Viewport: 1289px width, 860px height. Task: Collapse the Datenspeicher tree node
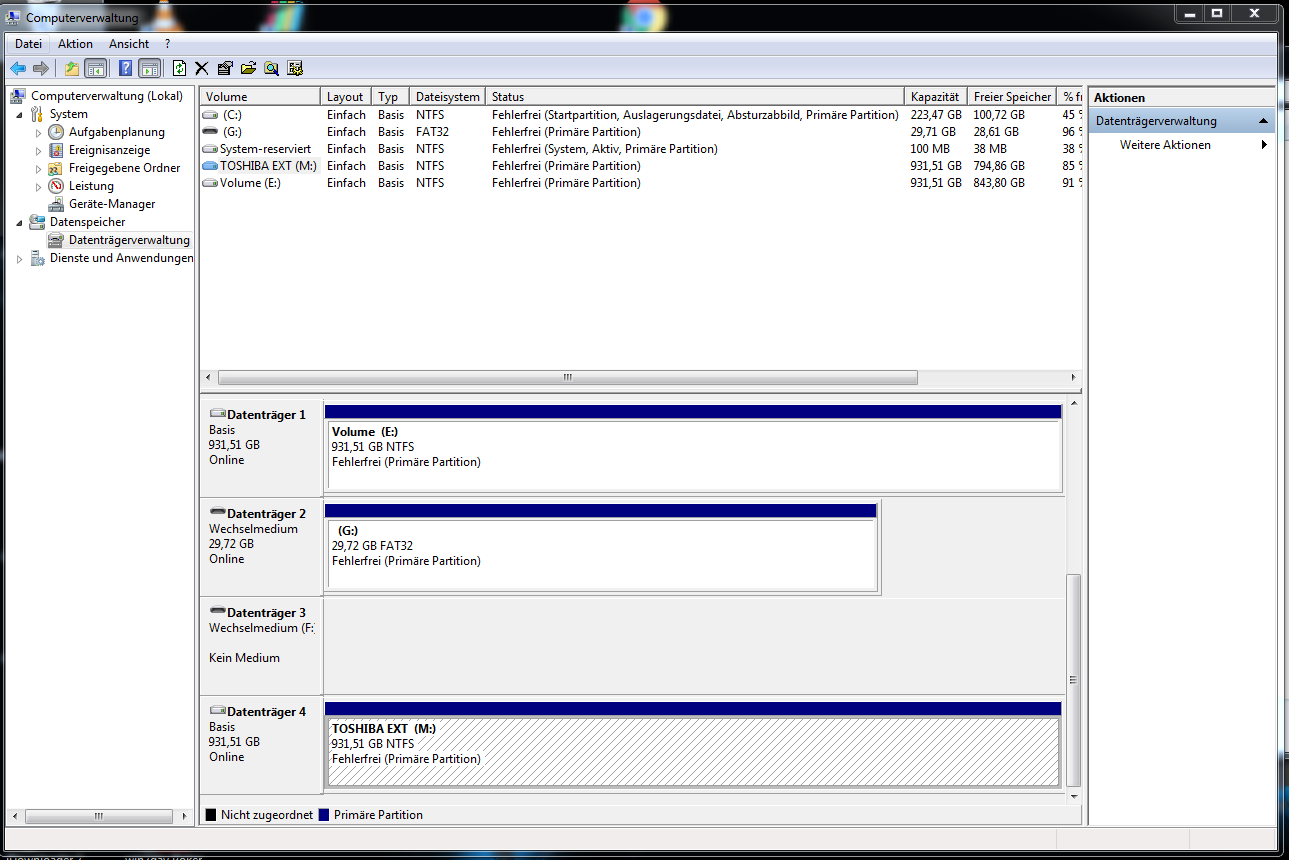[x=18, y=222]
